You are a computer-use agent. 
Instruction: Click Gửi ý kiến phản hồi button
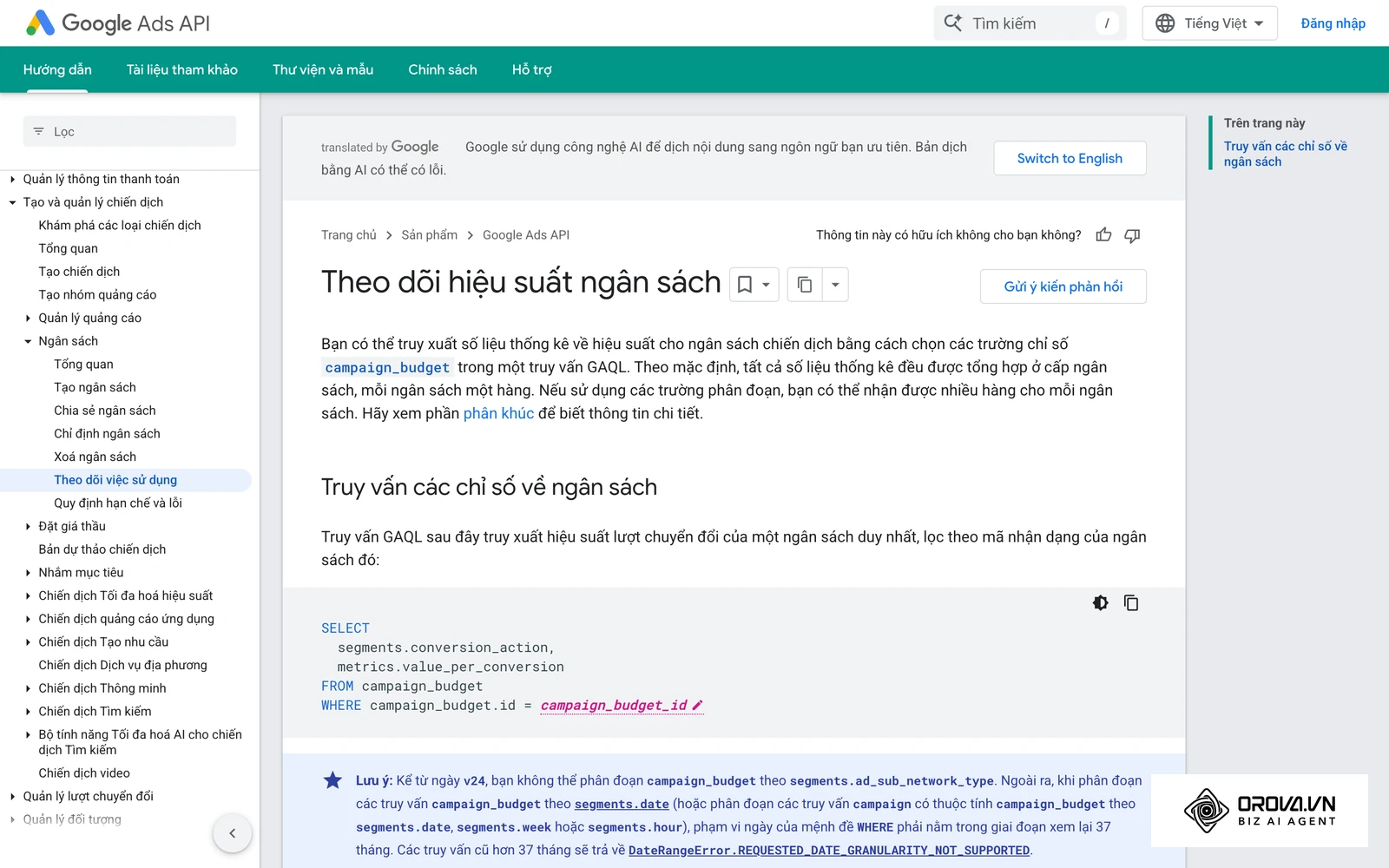1063,286
